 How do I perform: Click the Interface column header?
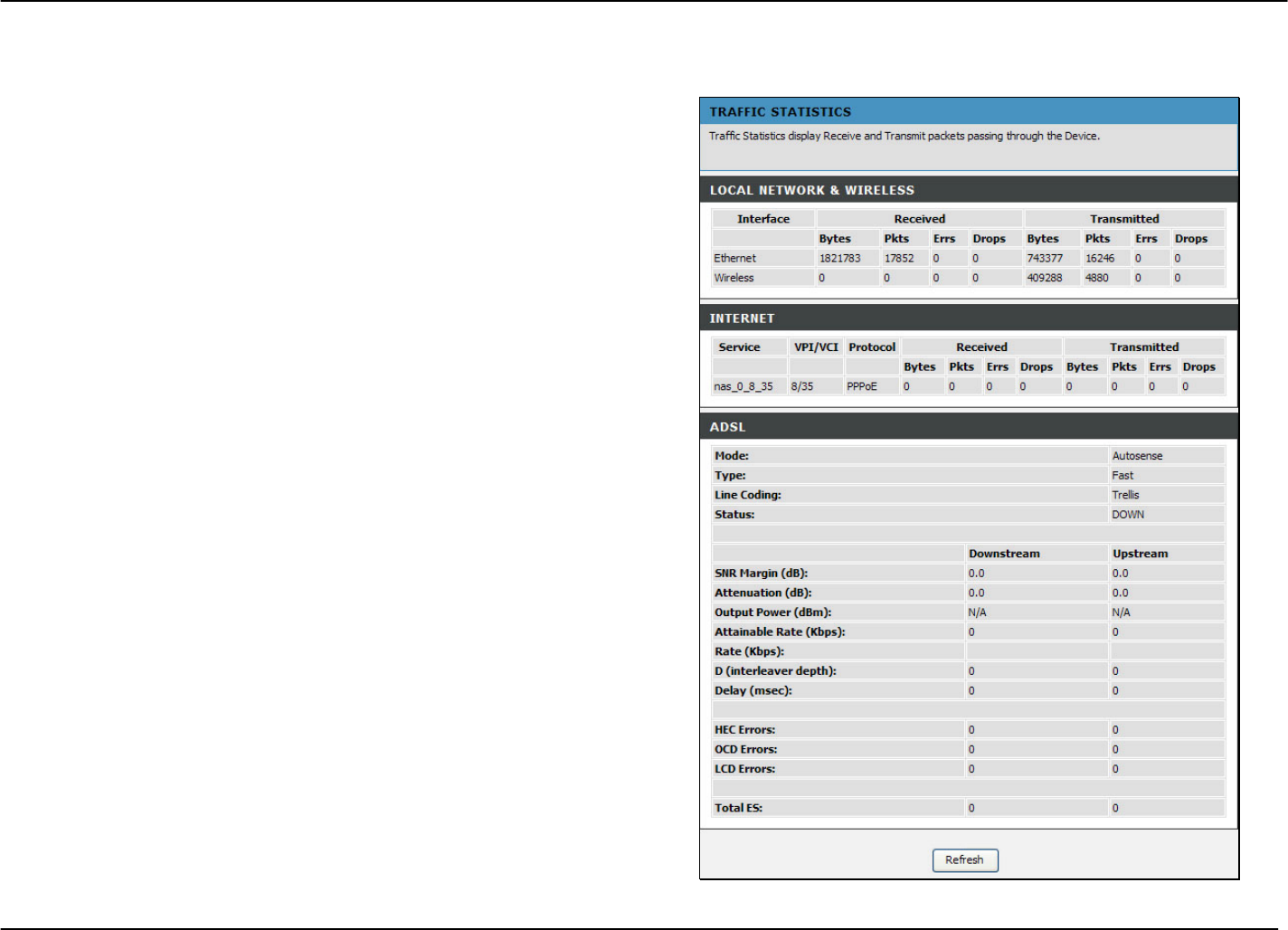pyautogui.click(x=763, y=220)
